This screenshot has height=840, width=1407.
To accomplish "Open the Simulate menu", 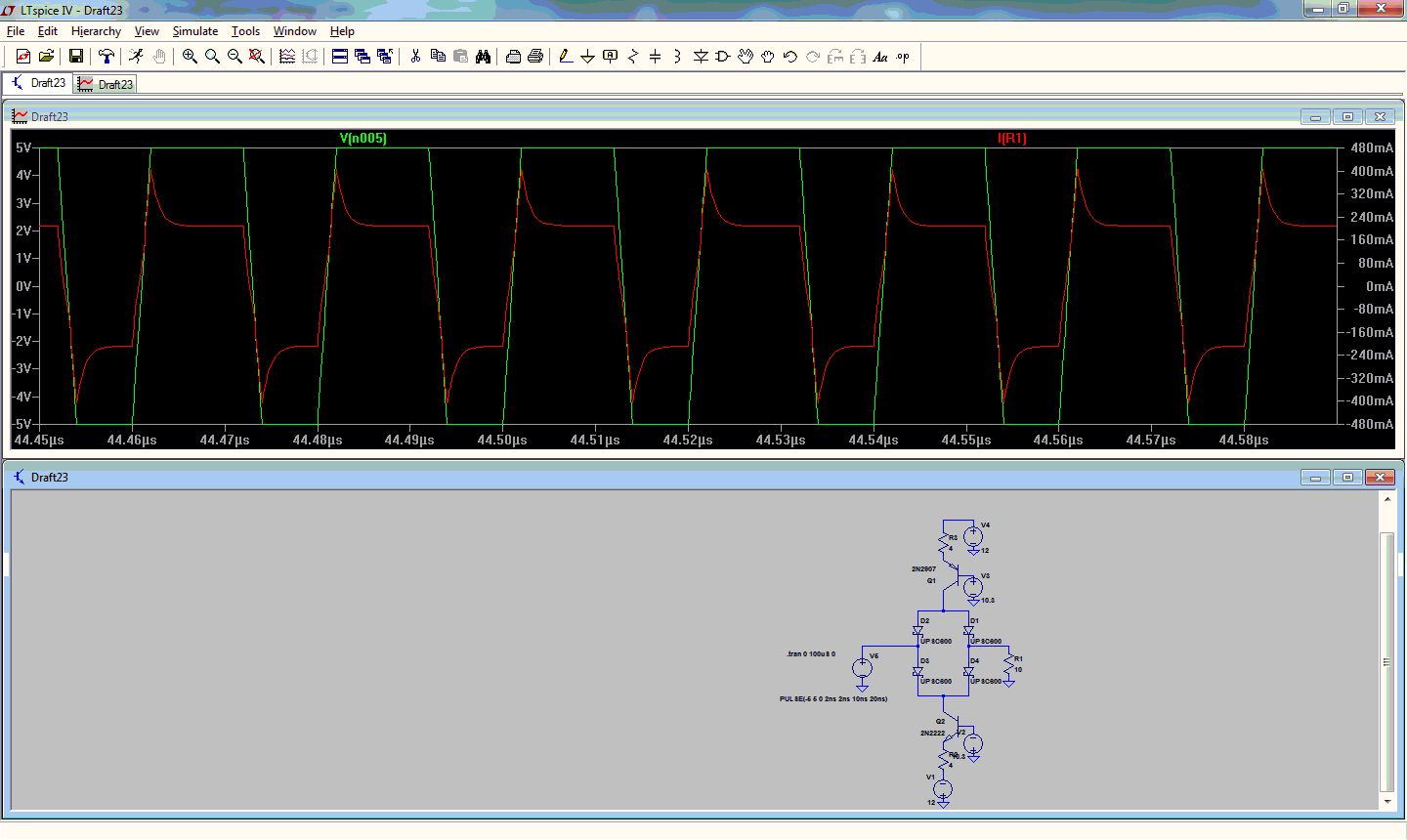I will click(195, 31).
